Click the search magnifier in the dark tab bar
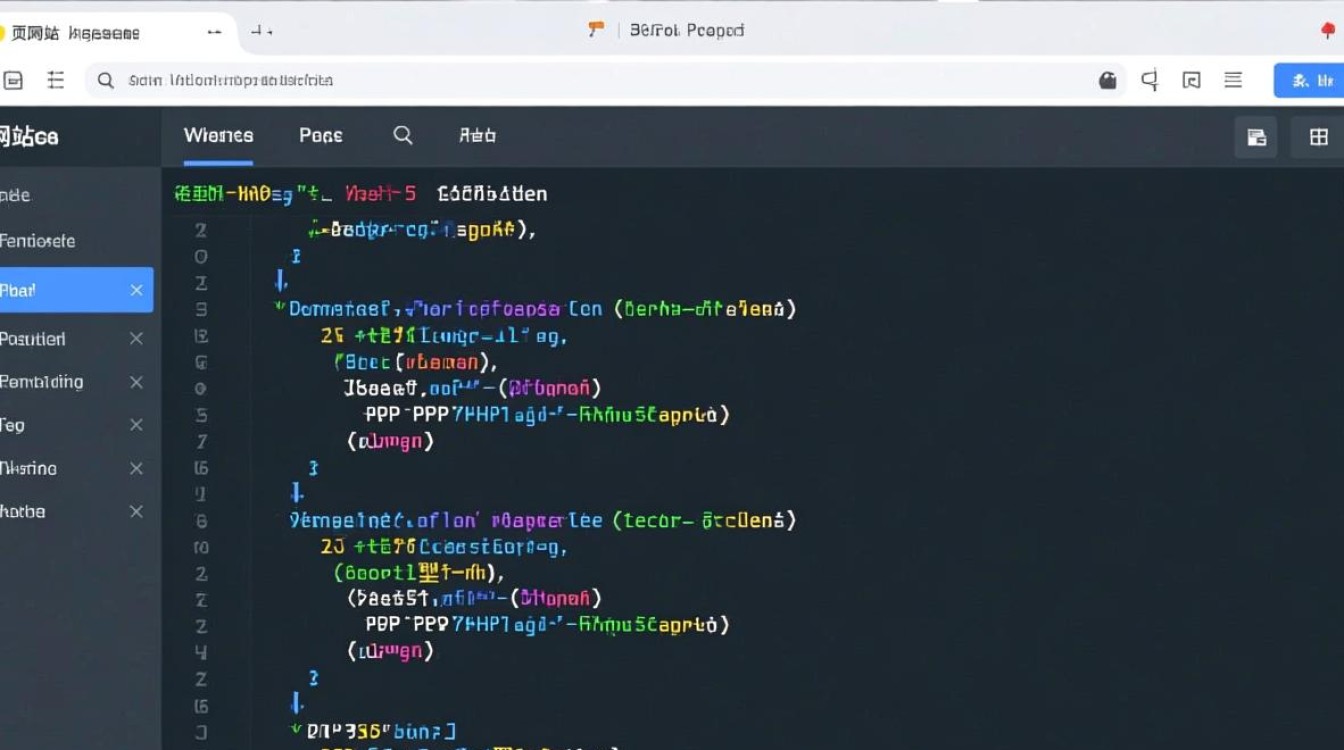This screenshot has height=750, width=1344. point(403,135)
